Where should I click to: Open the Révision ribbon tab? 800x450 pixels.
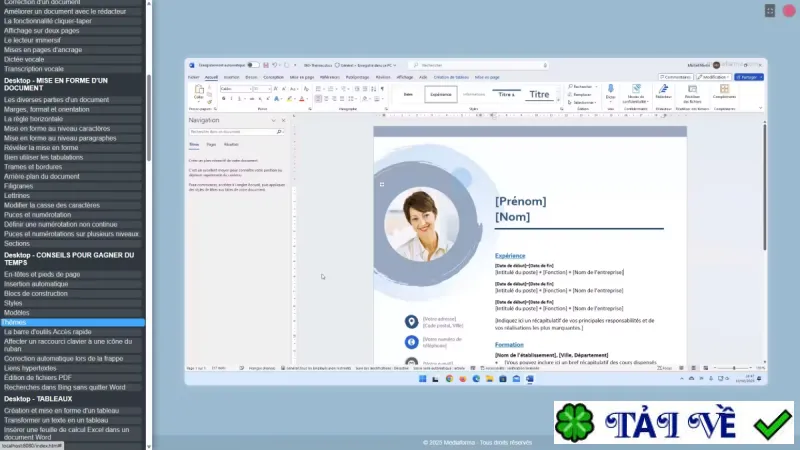pos(383,78)
